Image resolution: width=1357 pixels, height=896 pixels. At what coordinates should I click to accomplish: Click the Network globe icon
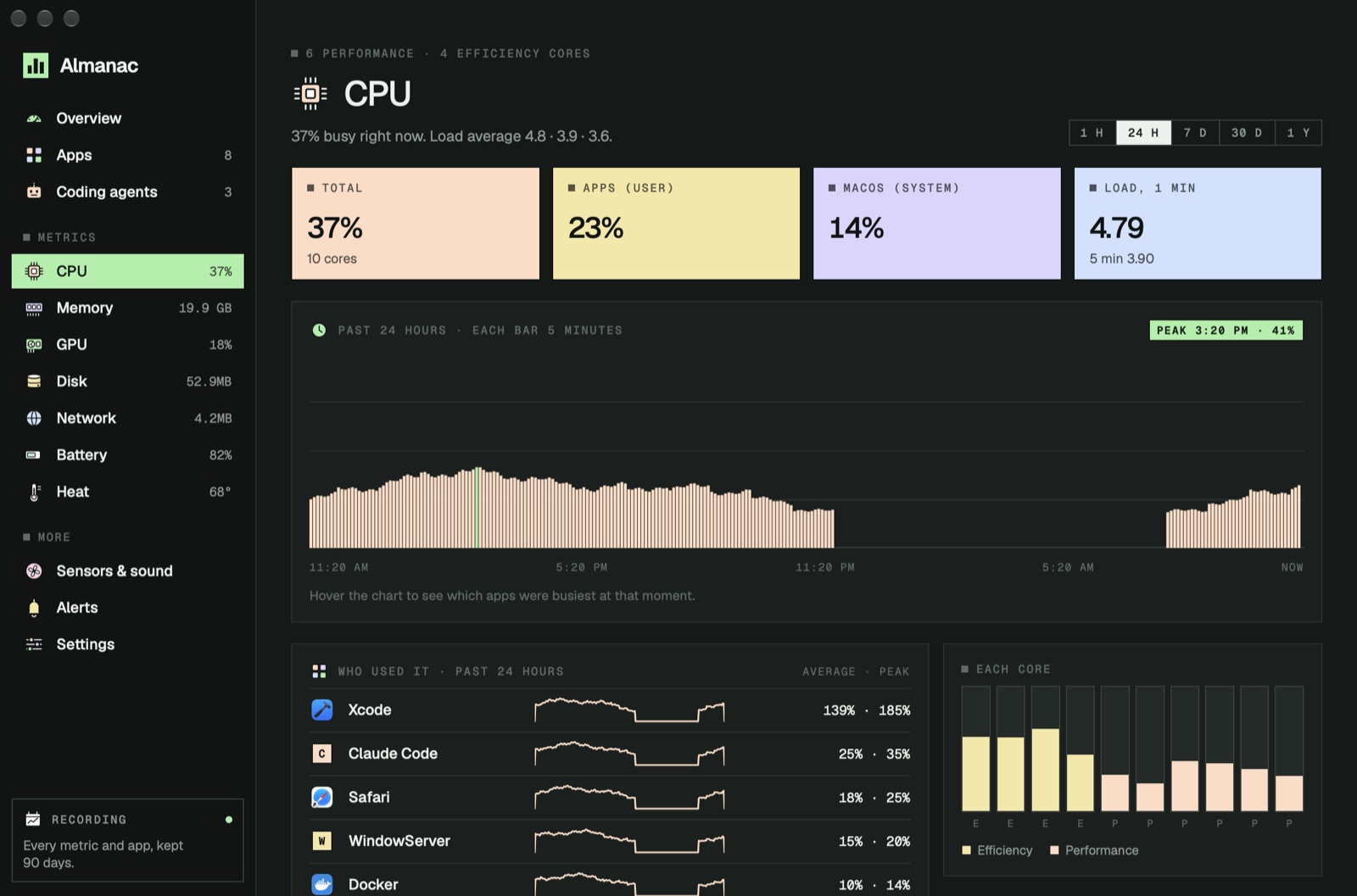tap(34, 418)
